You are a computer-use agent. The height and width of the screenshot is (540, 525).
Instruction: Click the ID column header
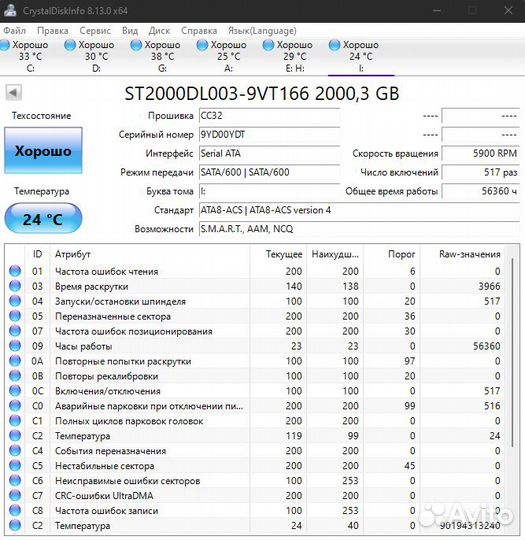coord(38,254)
